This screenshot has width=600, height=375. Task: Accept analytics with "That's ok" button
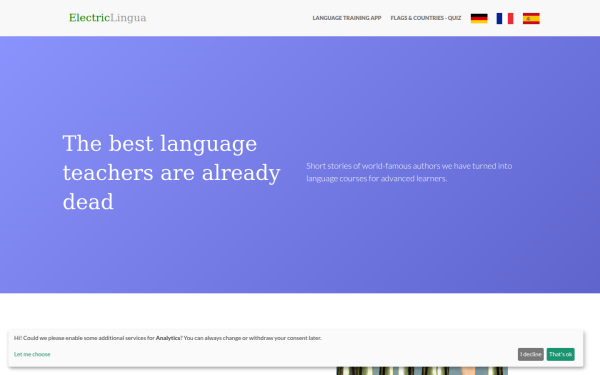coord(561,354)
